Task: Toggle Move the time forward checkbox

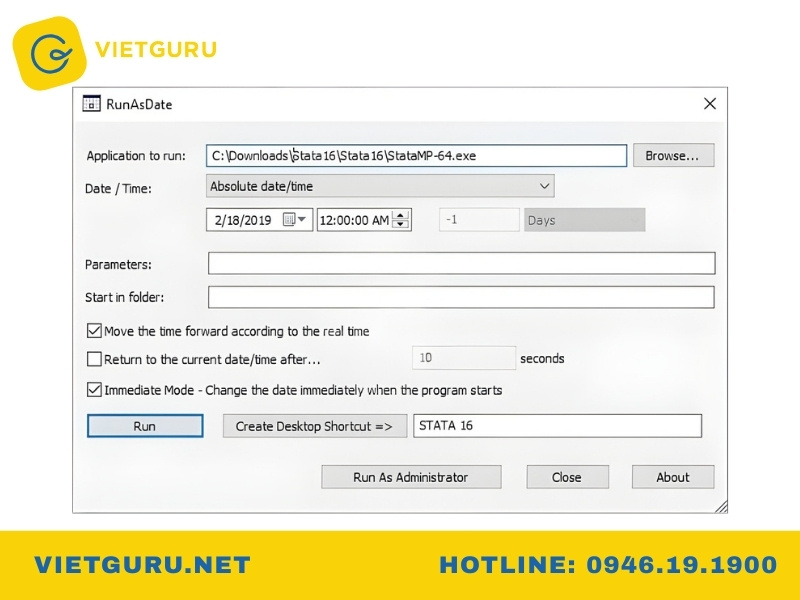Action: pyautogui.click(x=94, y=331)
